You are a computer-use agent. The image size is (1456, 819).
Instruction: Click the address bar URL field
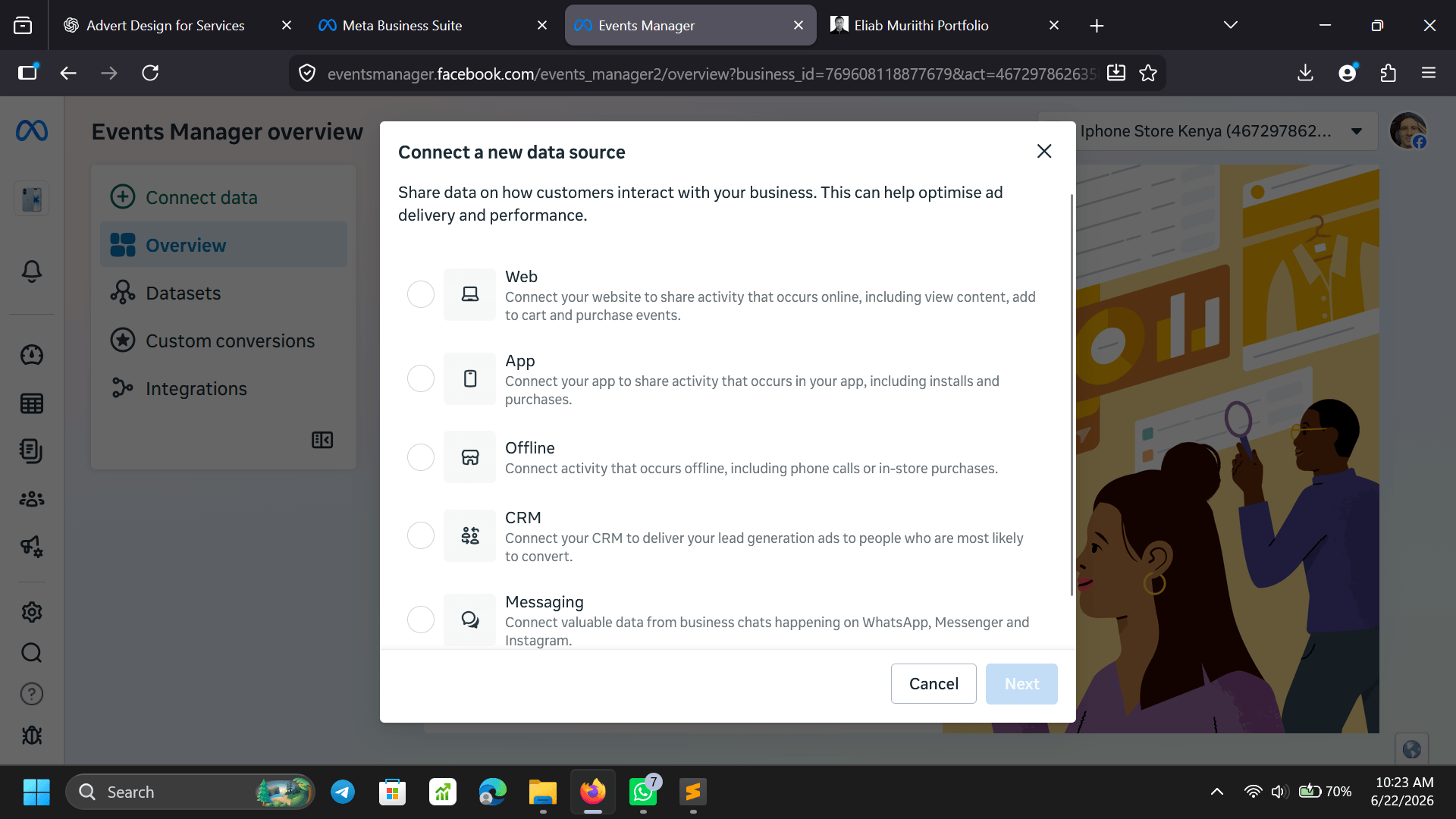pyautogui.click(x=711, y=74)
